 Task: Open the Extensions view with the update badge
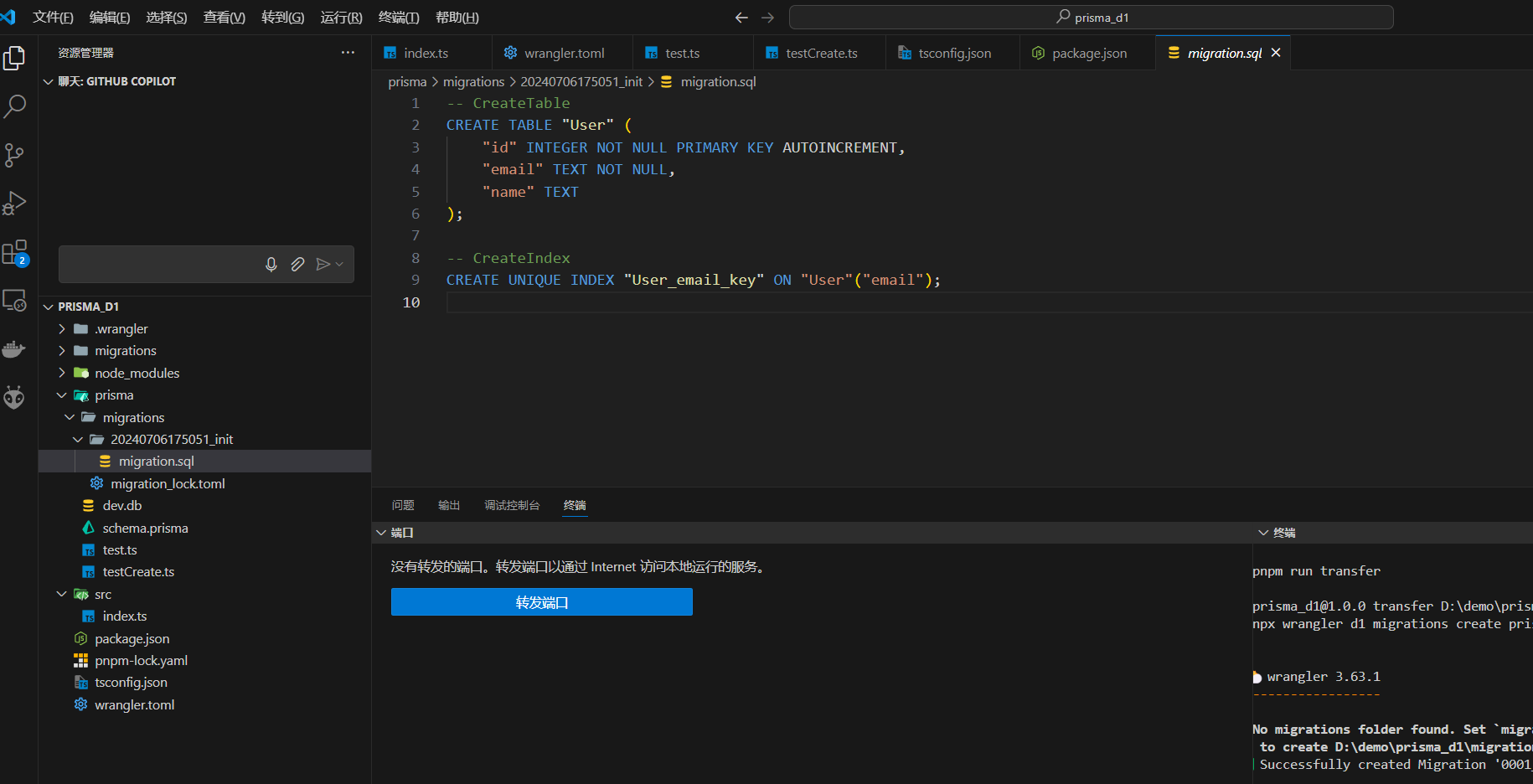coord(15,252)
